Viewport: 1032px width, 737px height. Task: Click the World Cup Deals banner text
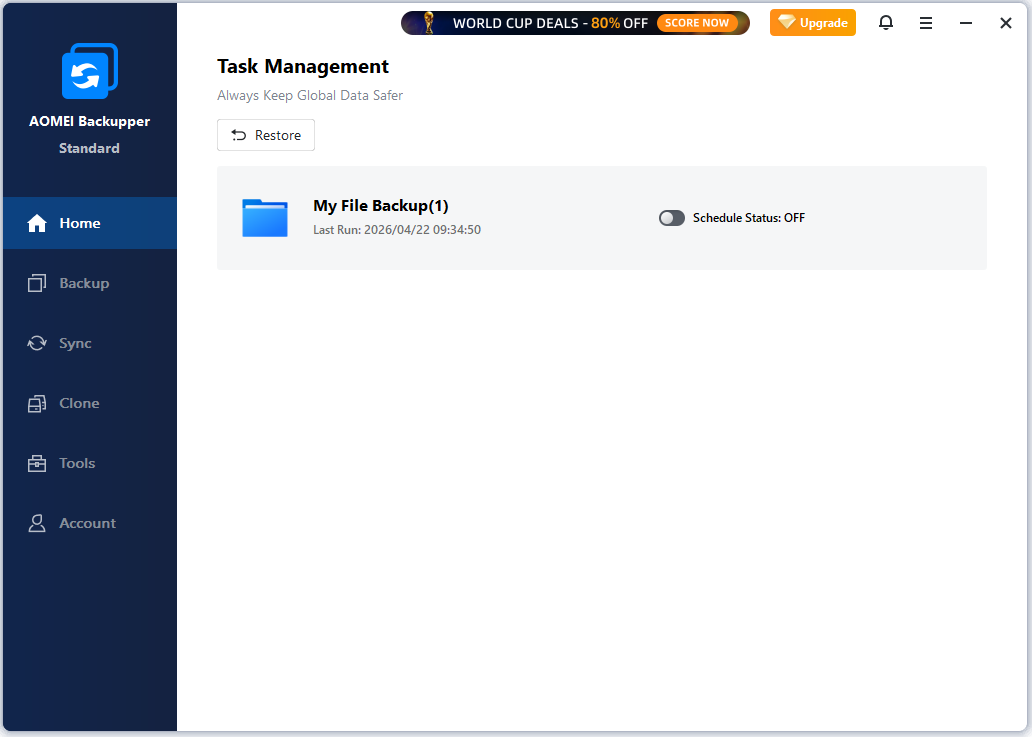(550, 23)
